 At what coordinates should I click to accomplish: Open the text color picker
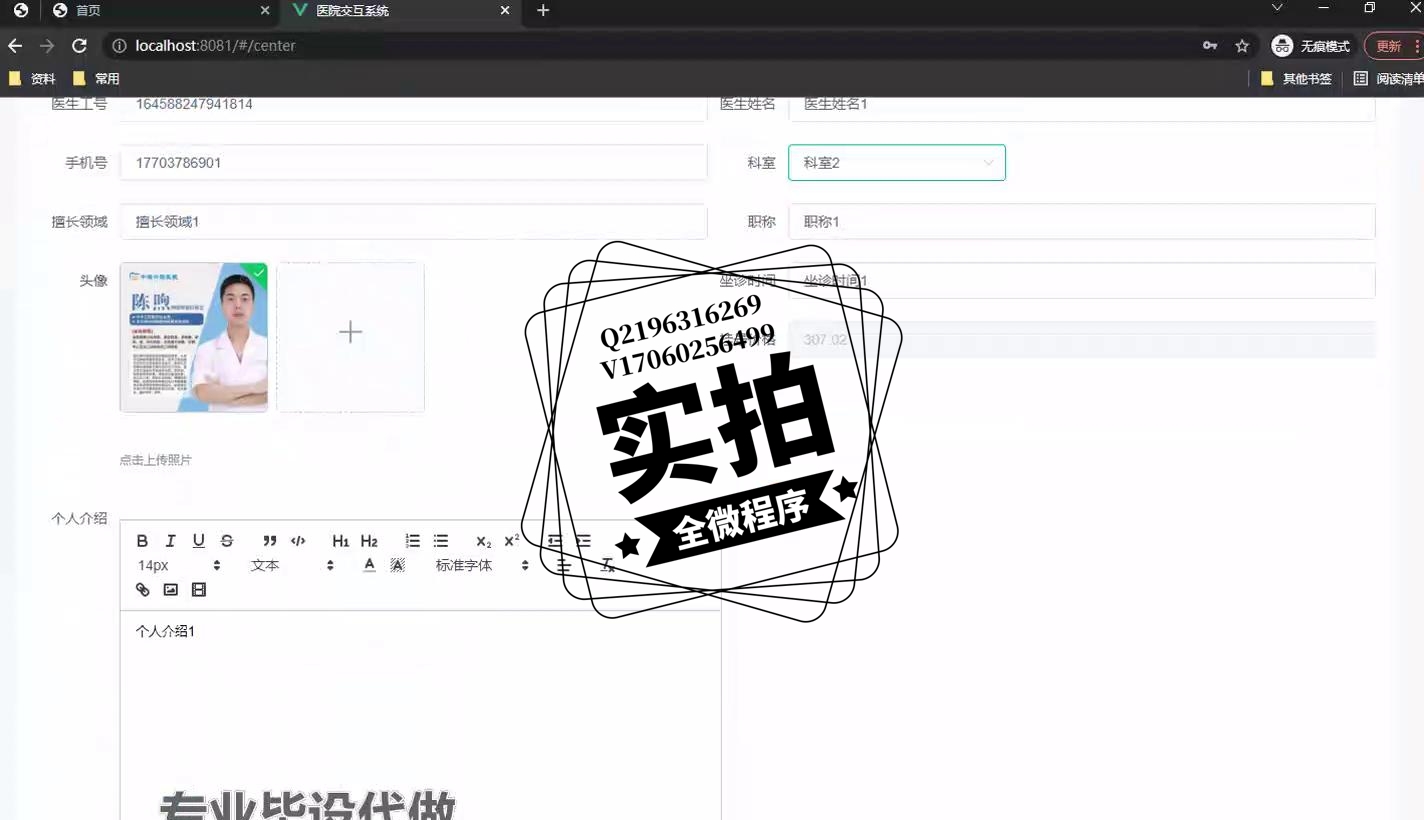[x=369, y=565]
